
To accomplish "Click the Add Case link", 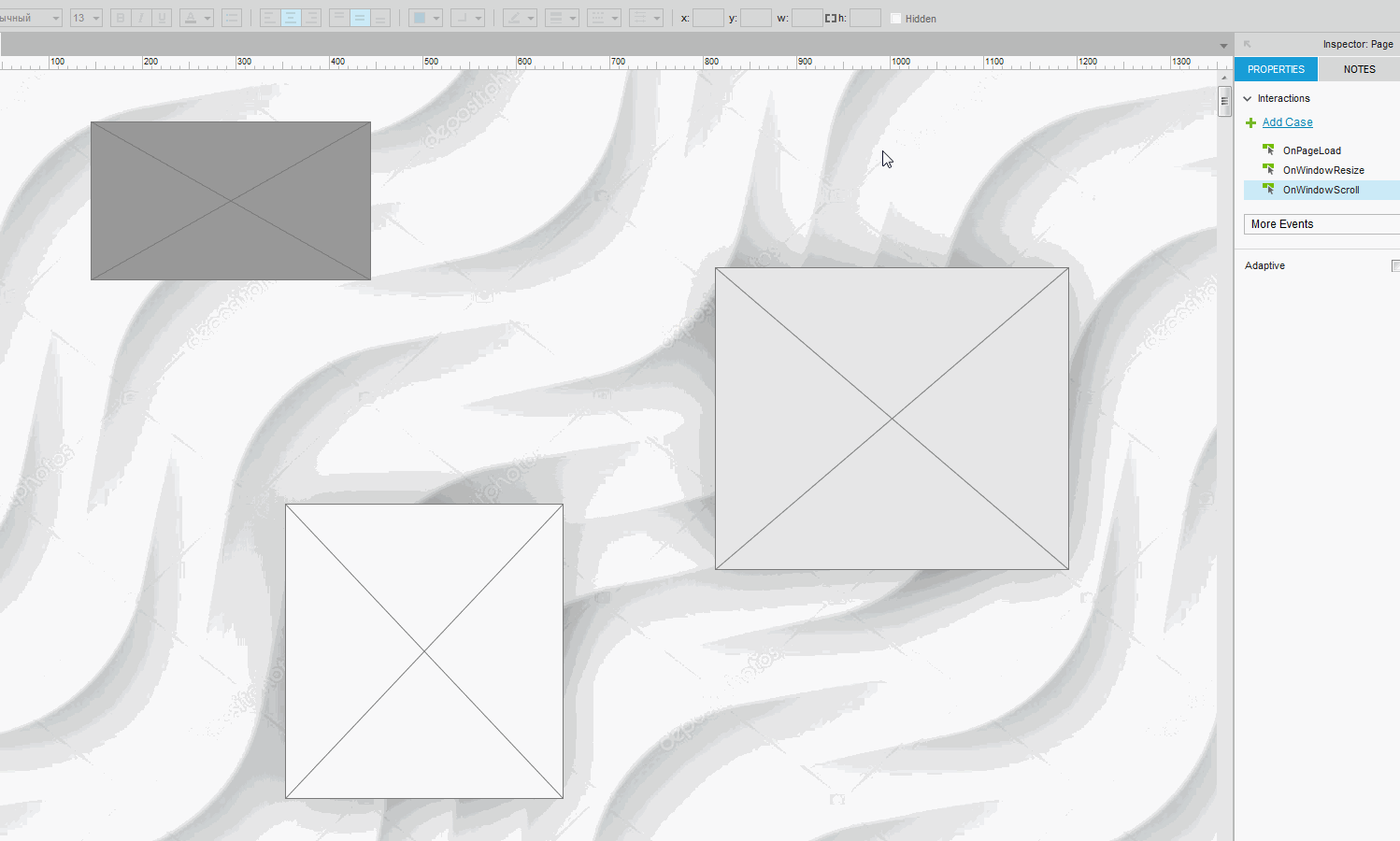I will click(x=1287, y=122).
